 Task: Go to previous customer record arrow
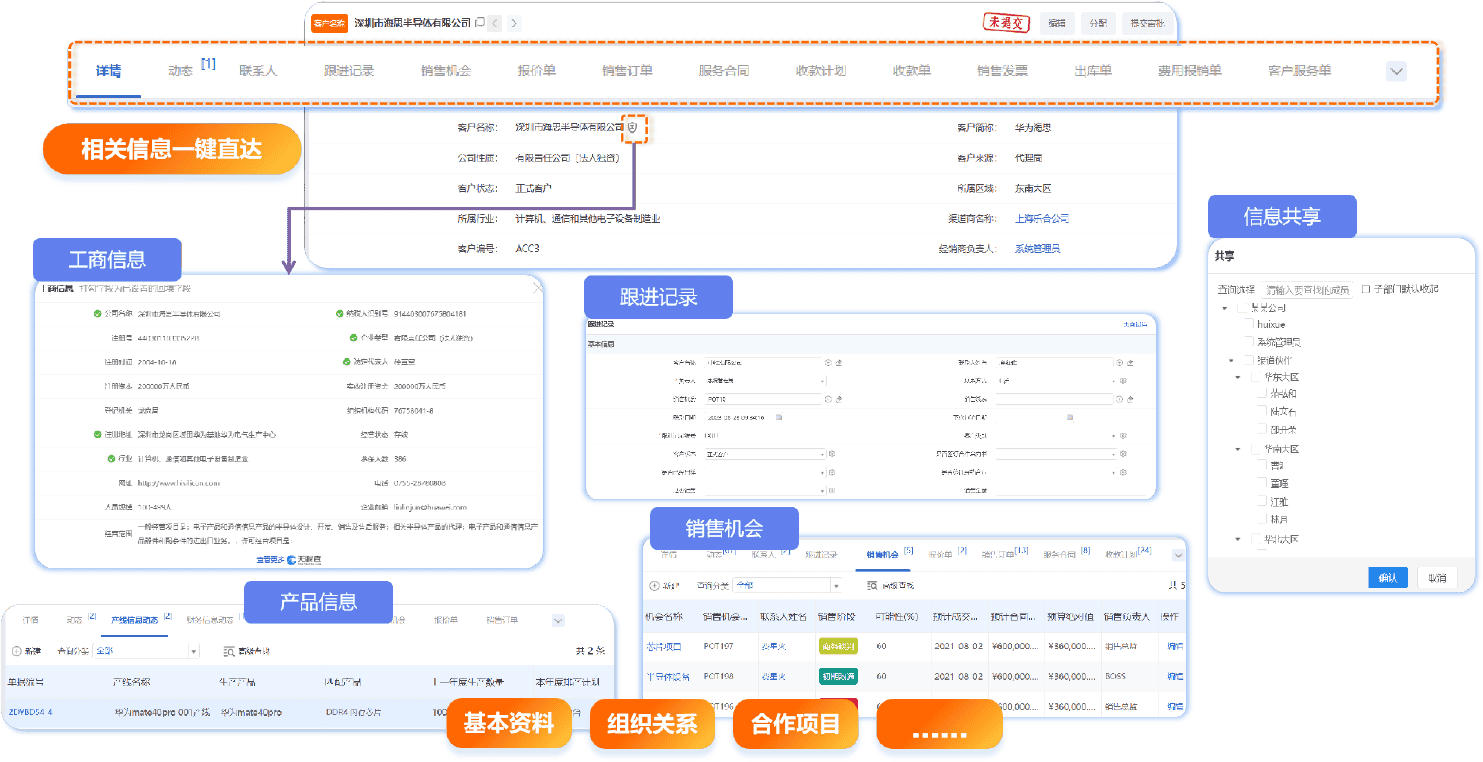494,23
